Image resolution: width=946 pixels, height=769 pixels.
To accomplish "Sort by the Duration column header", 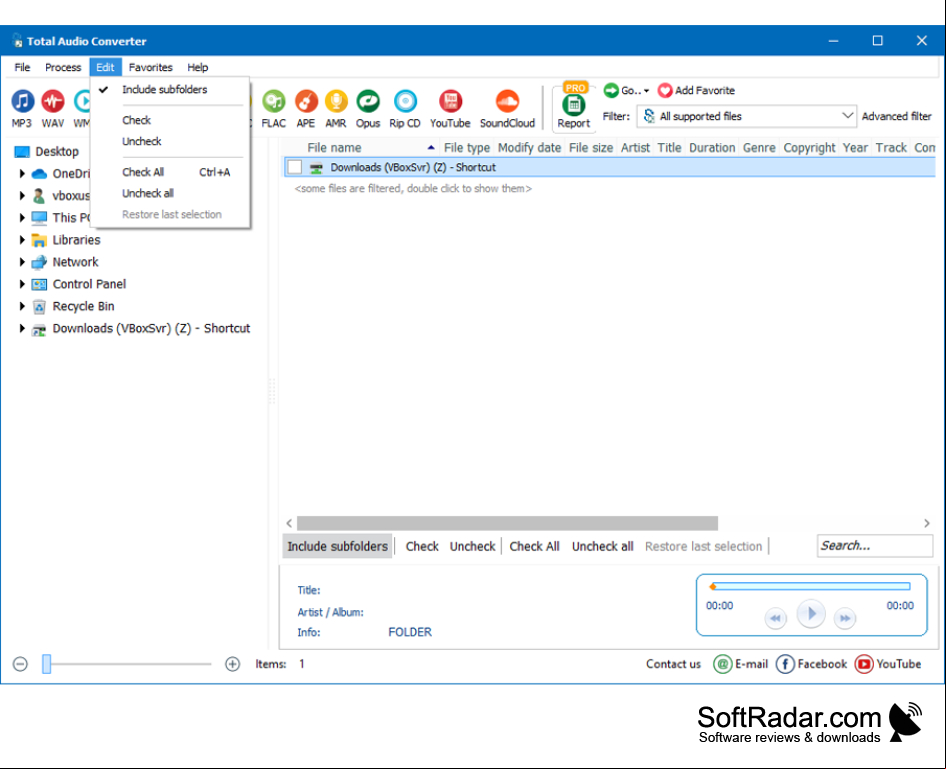I will coord(712,148).
